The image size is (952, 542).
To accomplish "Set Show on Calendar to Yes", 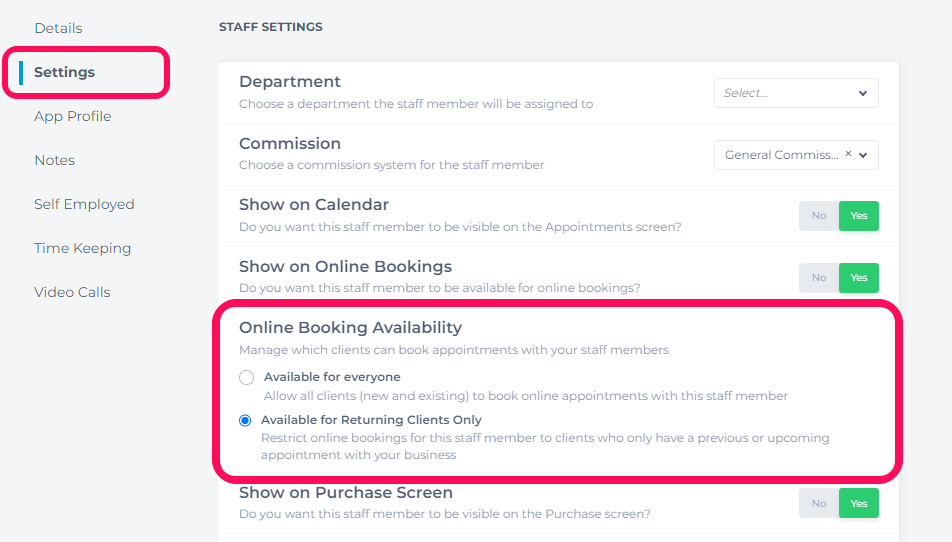I will tap(858, 215).
